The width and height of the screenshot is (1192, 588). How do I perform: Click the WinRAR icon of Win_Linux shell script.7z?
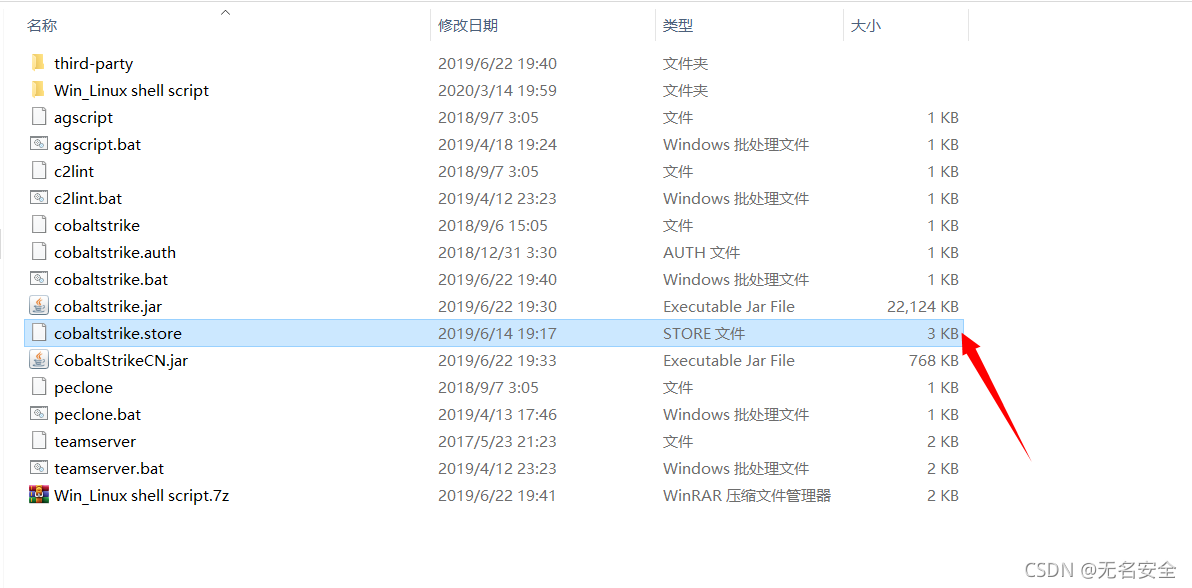[x=39, y=495]
